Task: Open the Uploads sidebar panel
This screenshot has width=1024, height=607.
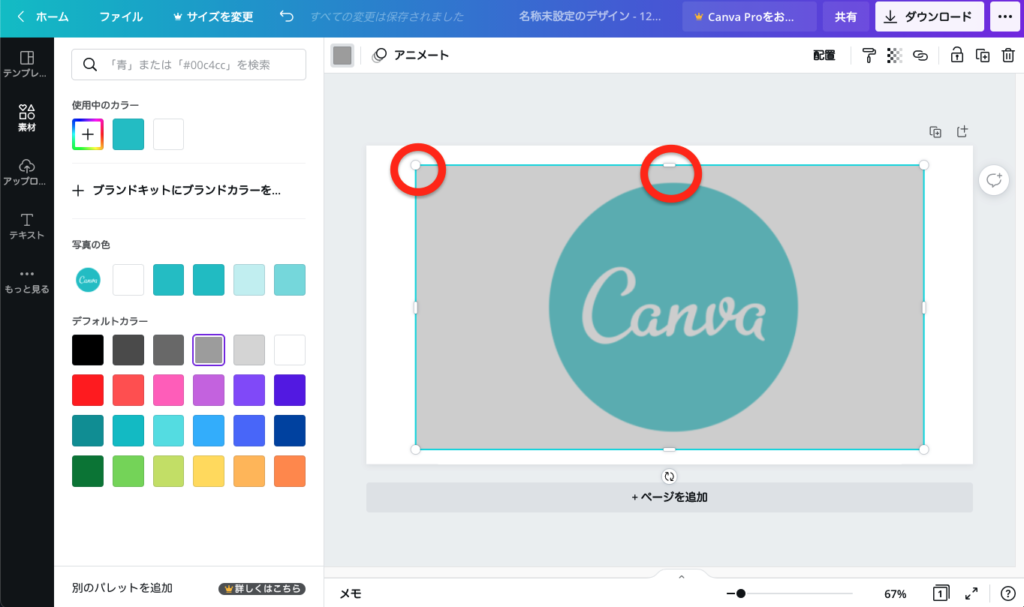Action: (26, 172)
